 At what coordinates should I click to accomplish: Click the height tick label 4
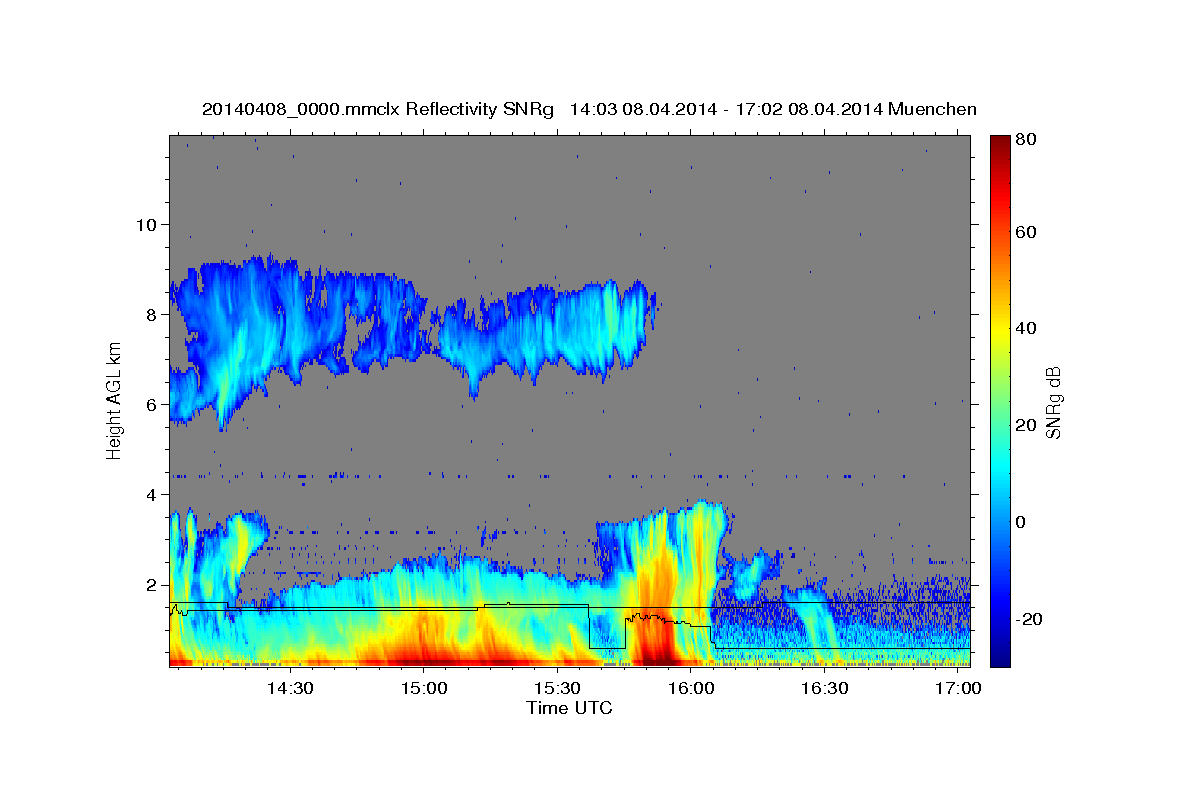tap(154, 494)
